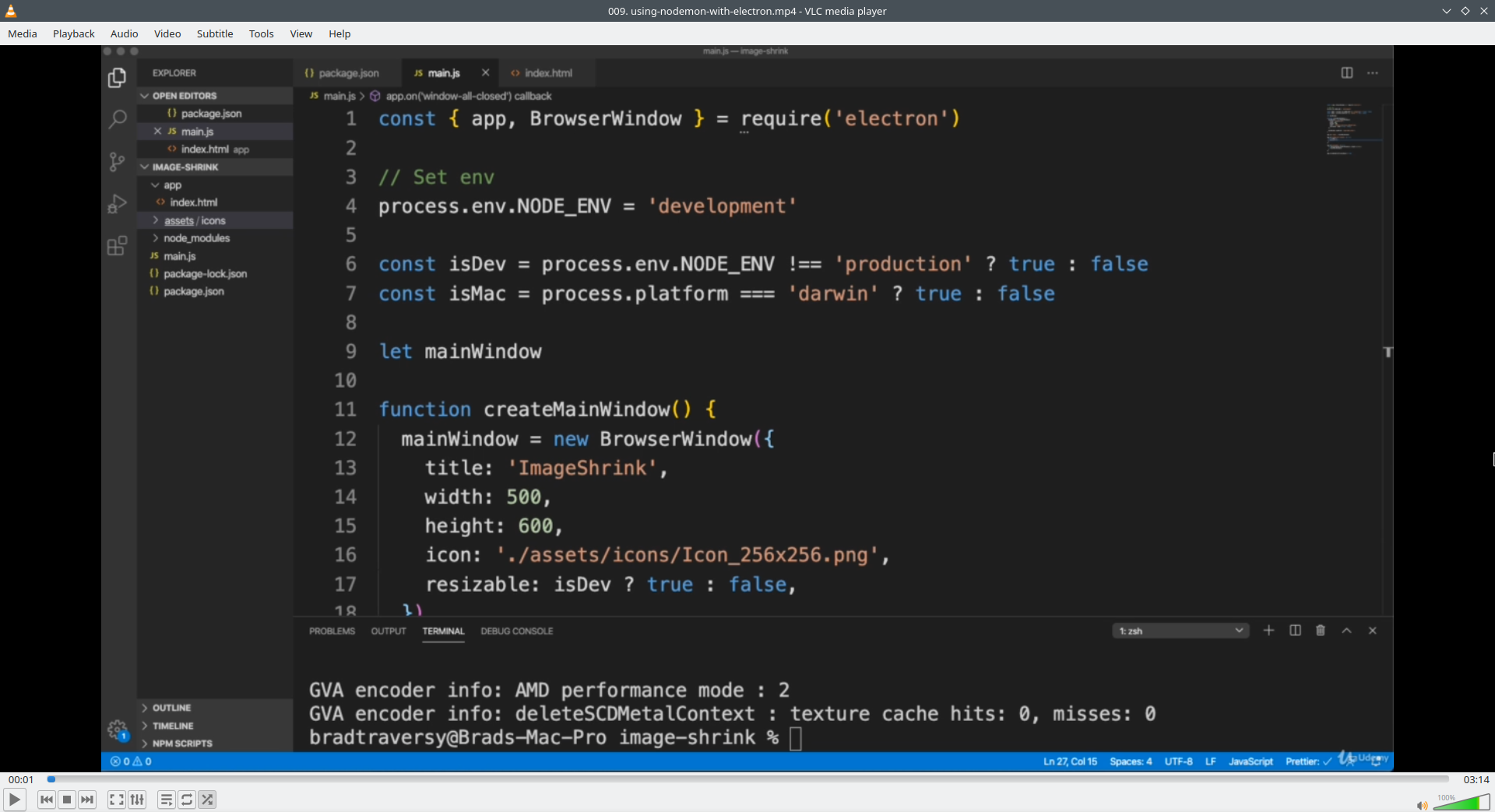Click the code minimap in the editor

tap(1354, 129)
